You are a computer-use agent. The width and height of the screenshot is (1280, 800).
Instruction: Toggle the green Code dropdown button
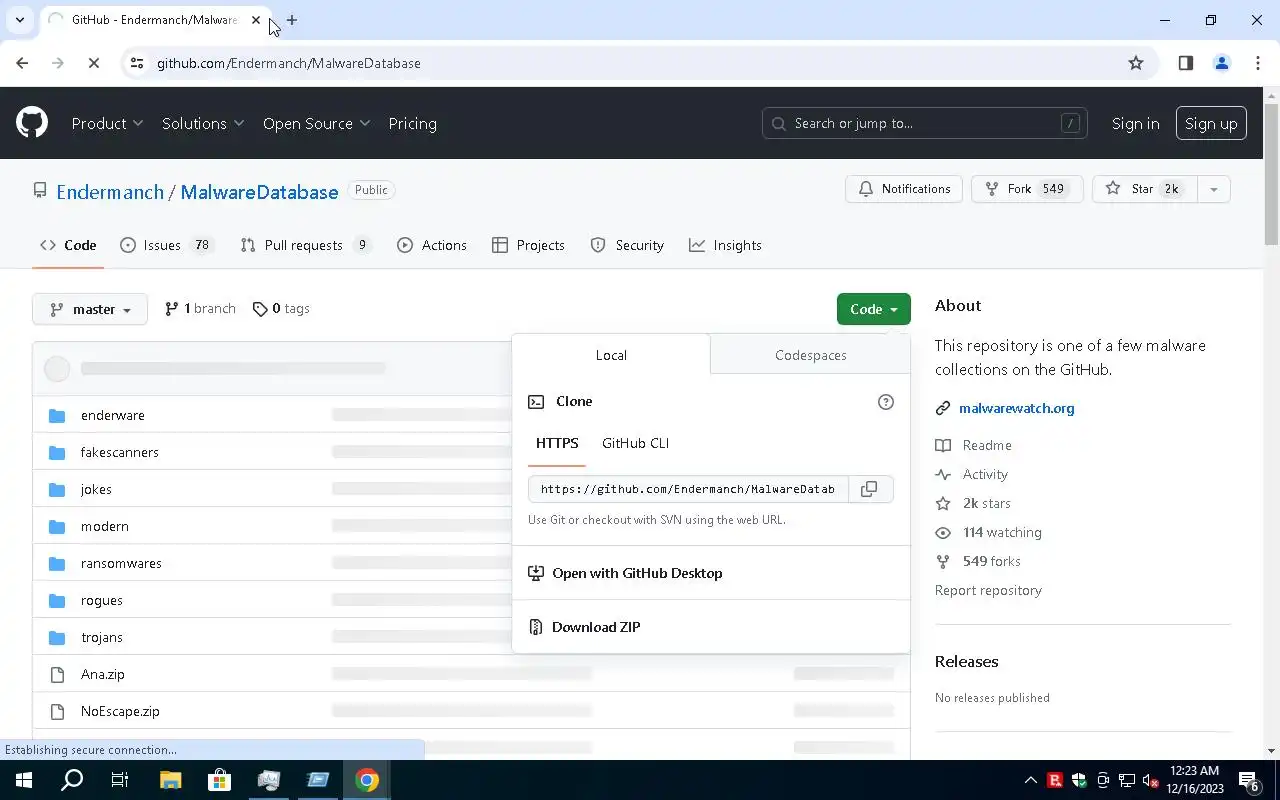[873, 309]
